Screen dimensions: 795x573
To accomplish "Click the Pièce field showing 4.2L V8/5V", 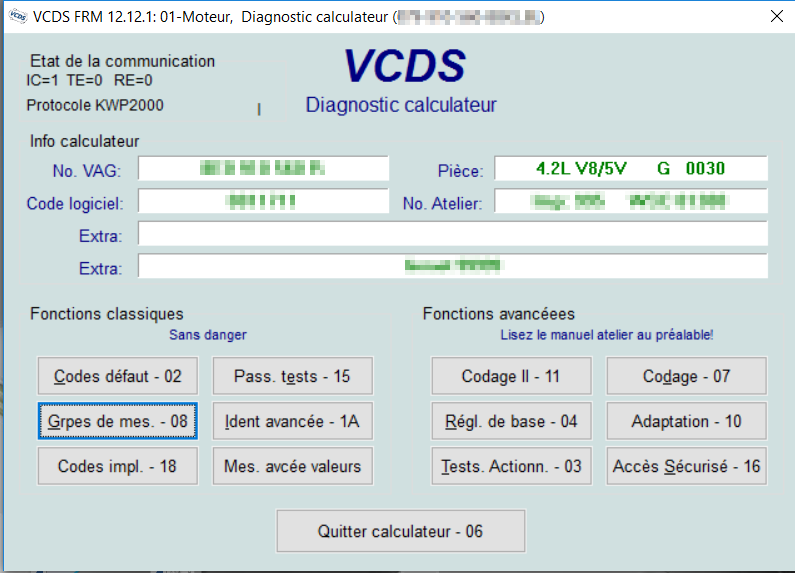I will [631, 168].
